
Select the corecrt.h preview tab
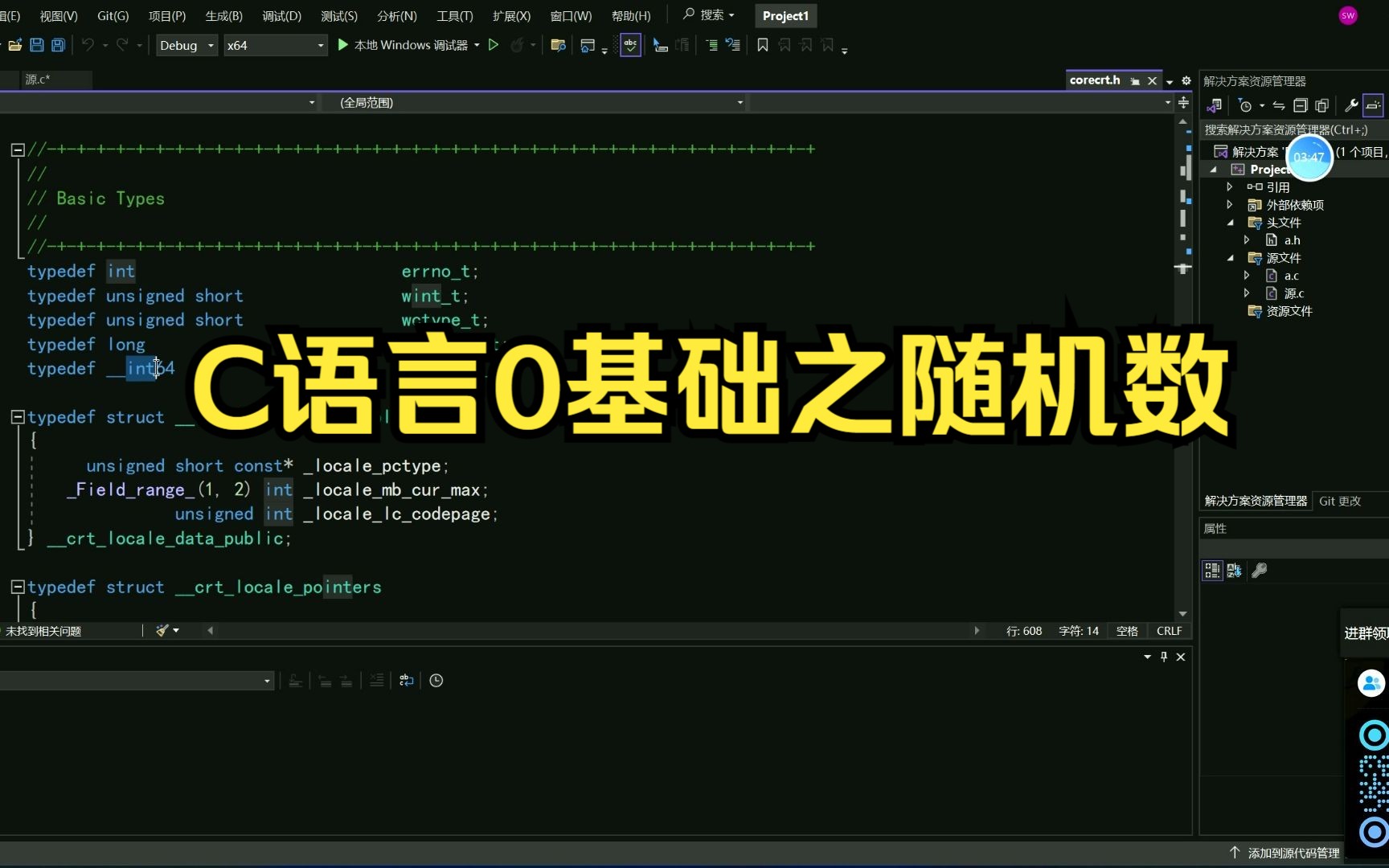[1095, 80]
